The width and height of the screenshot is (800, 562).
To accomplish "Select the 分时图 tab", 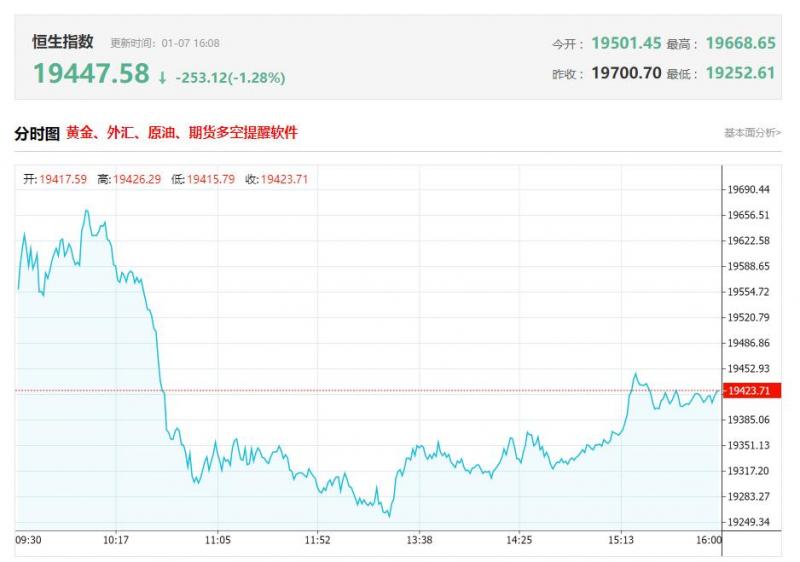I will [x=37, y=133].
